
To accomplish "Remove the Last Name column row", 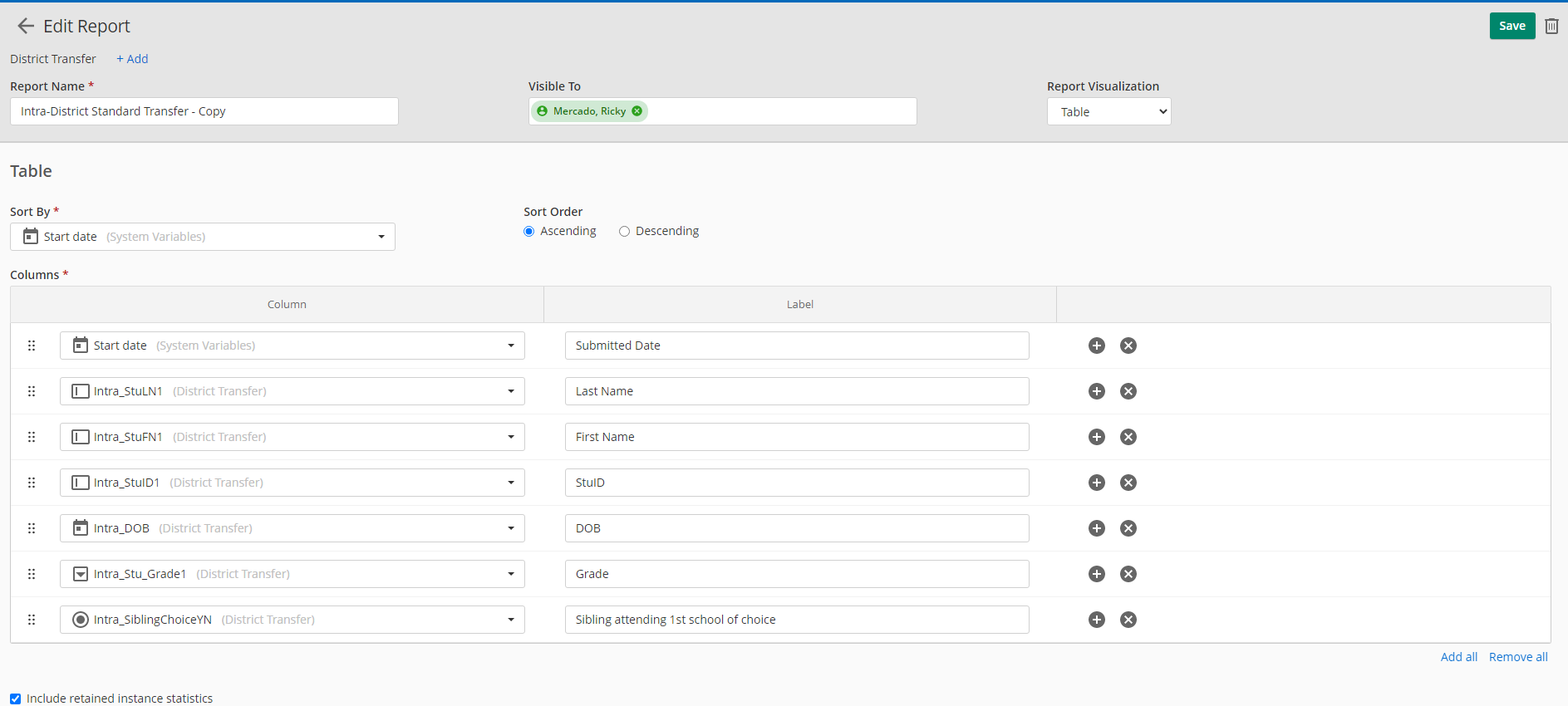I will point(1128,391).
